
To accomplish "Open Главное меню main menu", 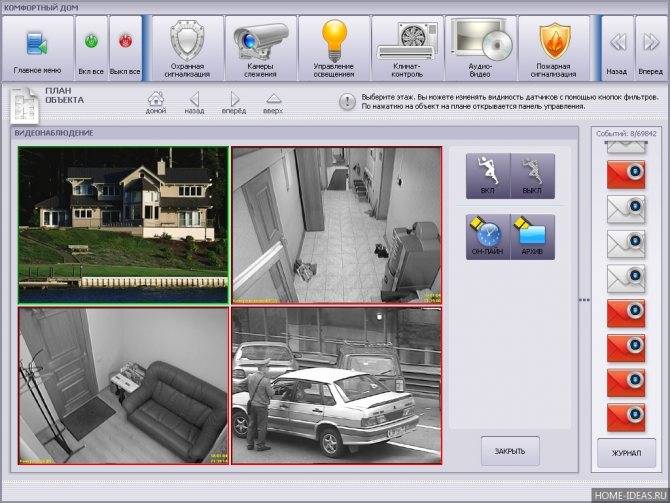I will pyautogui.click(x=37, y=48).
